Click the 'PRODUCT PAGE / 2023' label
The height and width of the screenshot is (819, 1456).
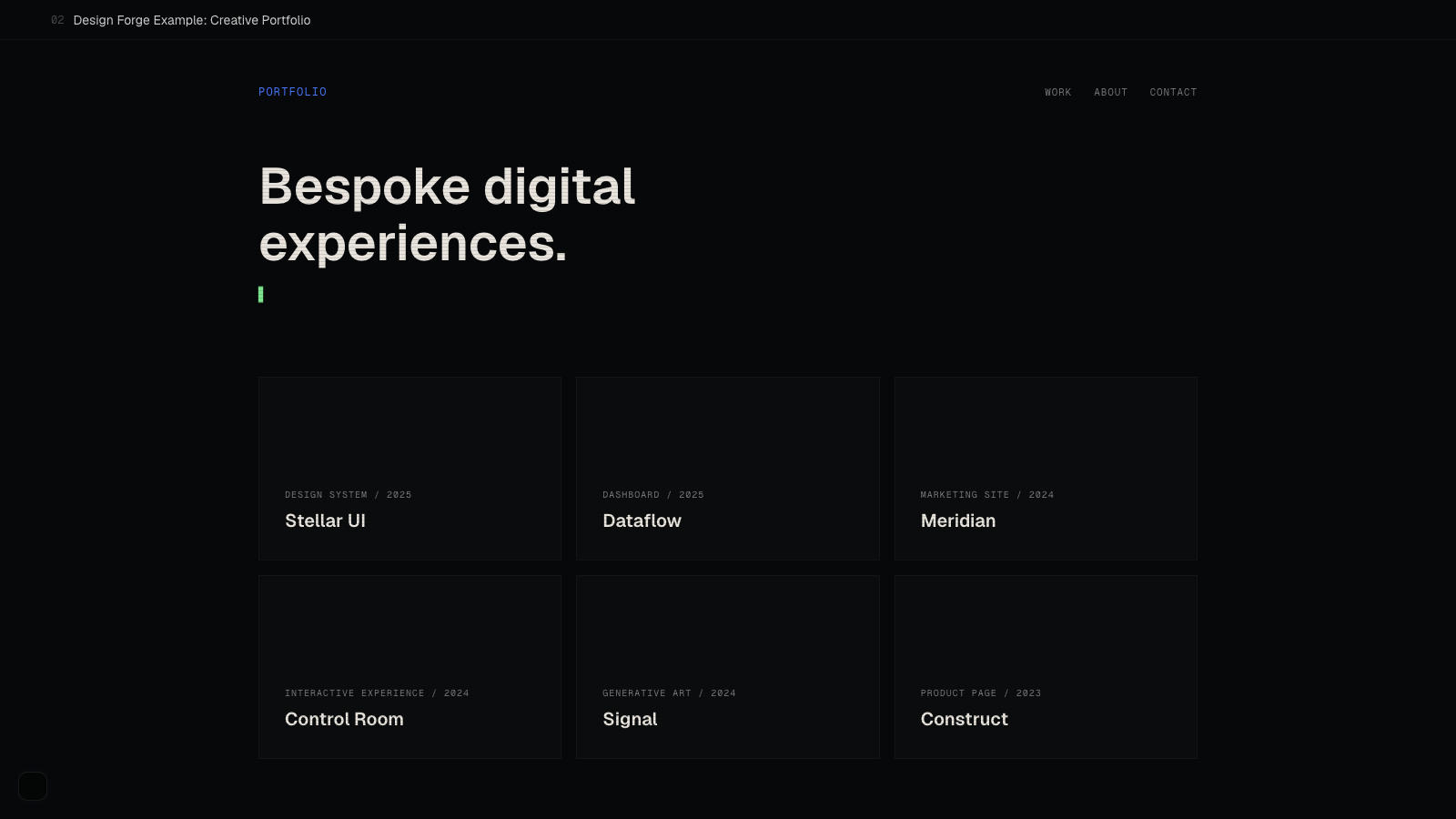(x=980, y=693)
